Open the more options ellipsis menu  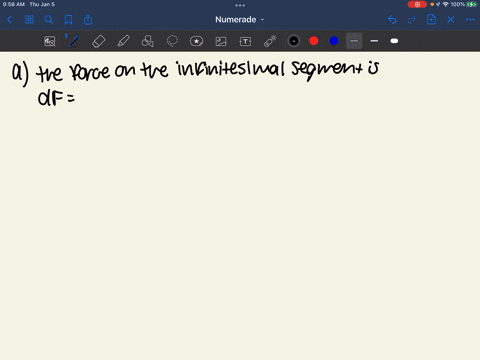[x=470, y=20]
